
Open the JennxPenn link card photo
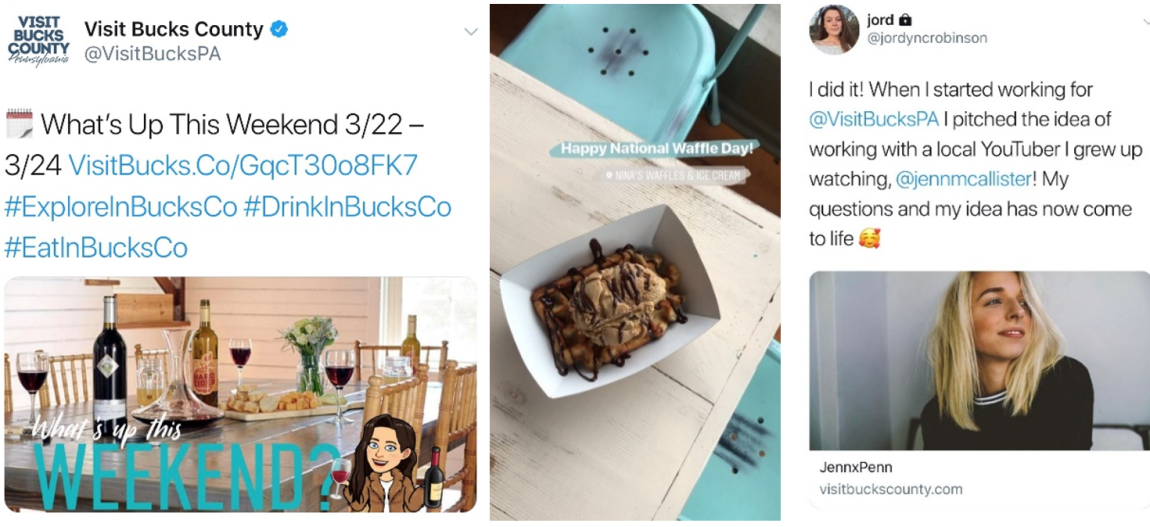pyautogui.click(x=979, y=361)
